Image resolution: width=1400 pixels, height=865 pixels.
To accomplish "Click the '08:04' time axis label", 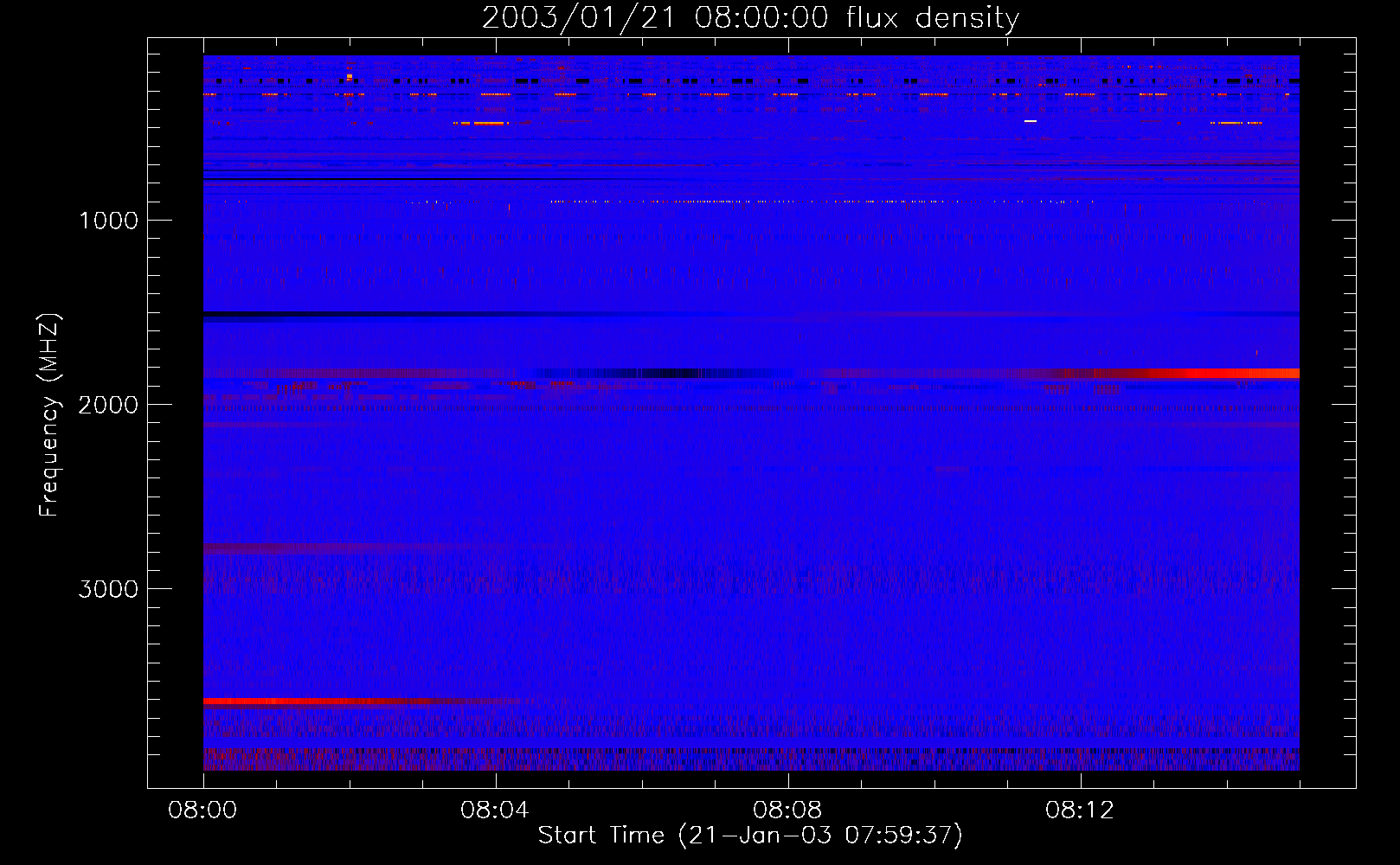I will point(495,811).
